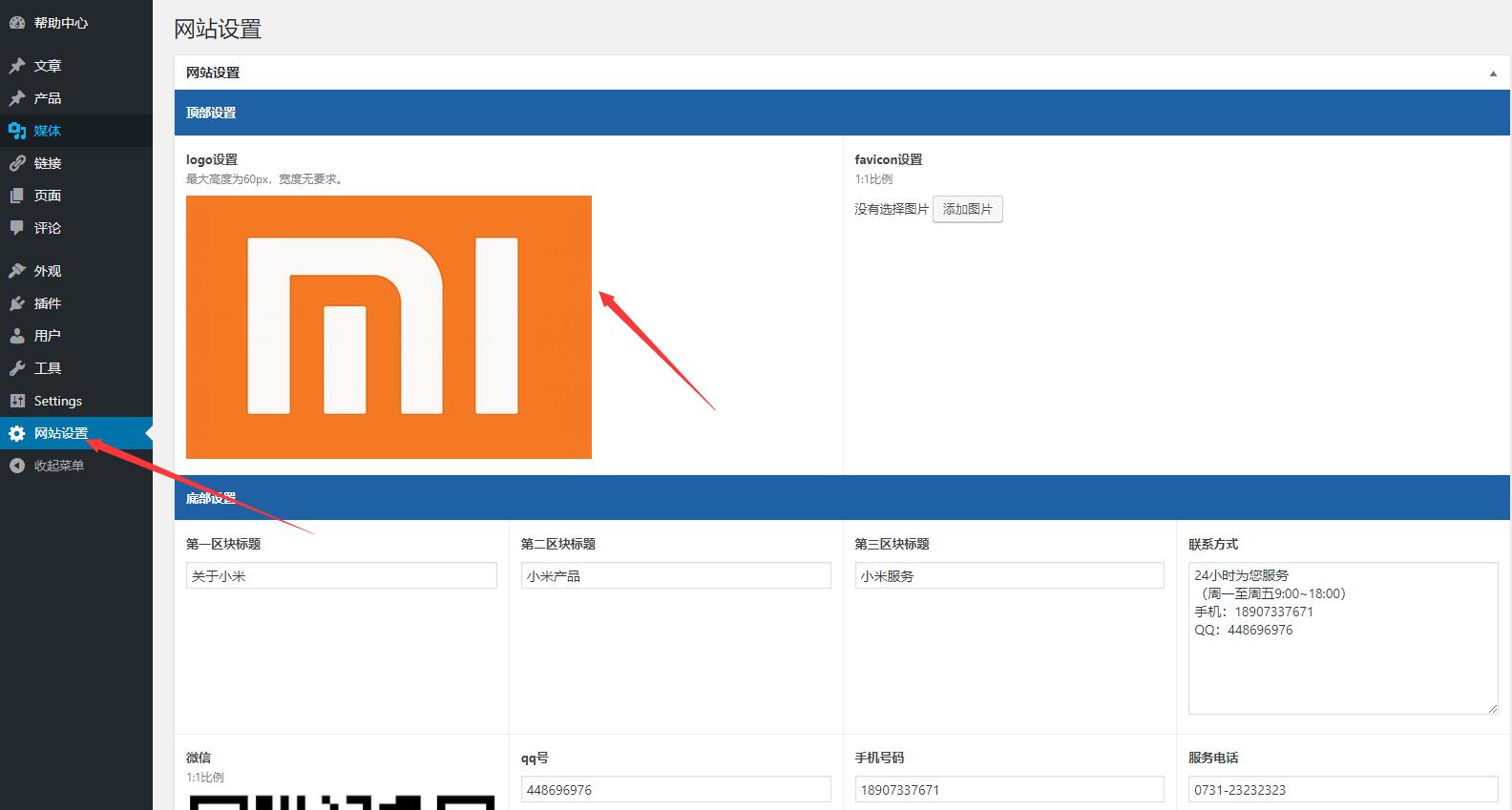Viewport: 1512px width, 810px height.
Task: Click the 没有选择图片 text
Action: 892,209
